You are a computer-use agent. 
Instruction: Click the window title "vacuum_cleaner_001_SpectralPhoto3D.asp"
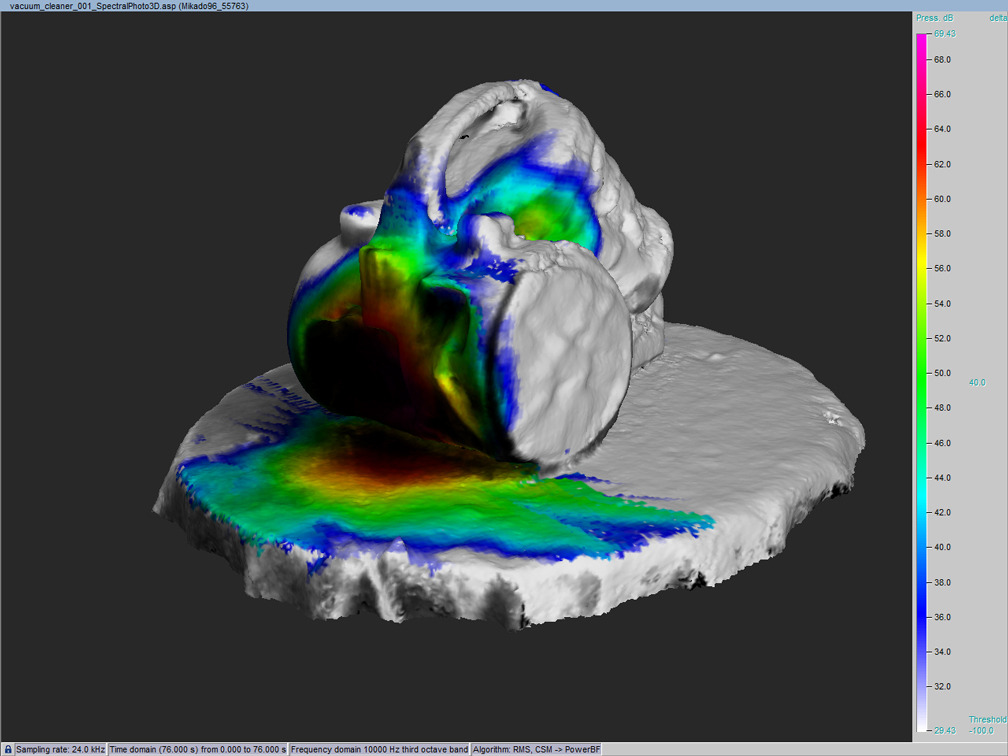(94, 6)
